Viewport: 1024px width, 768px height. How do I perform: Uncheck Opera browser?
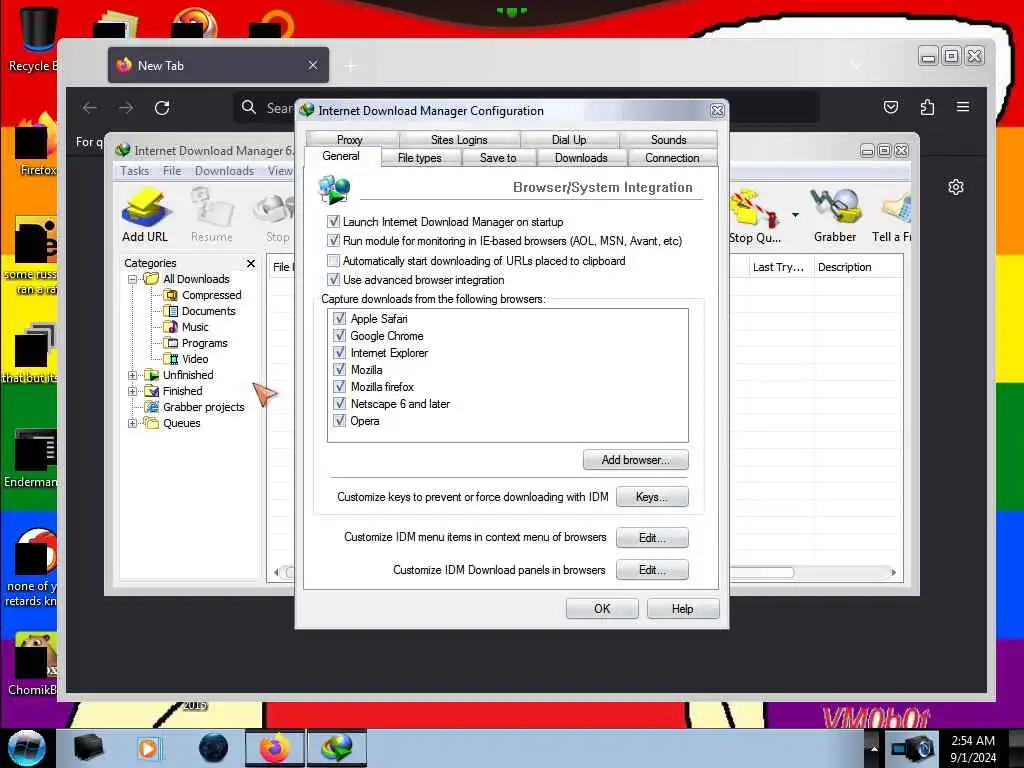(x=340, y=420)
